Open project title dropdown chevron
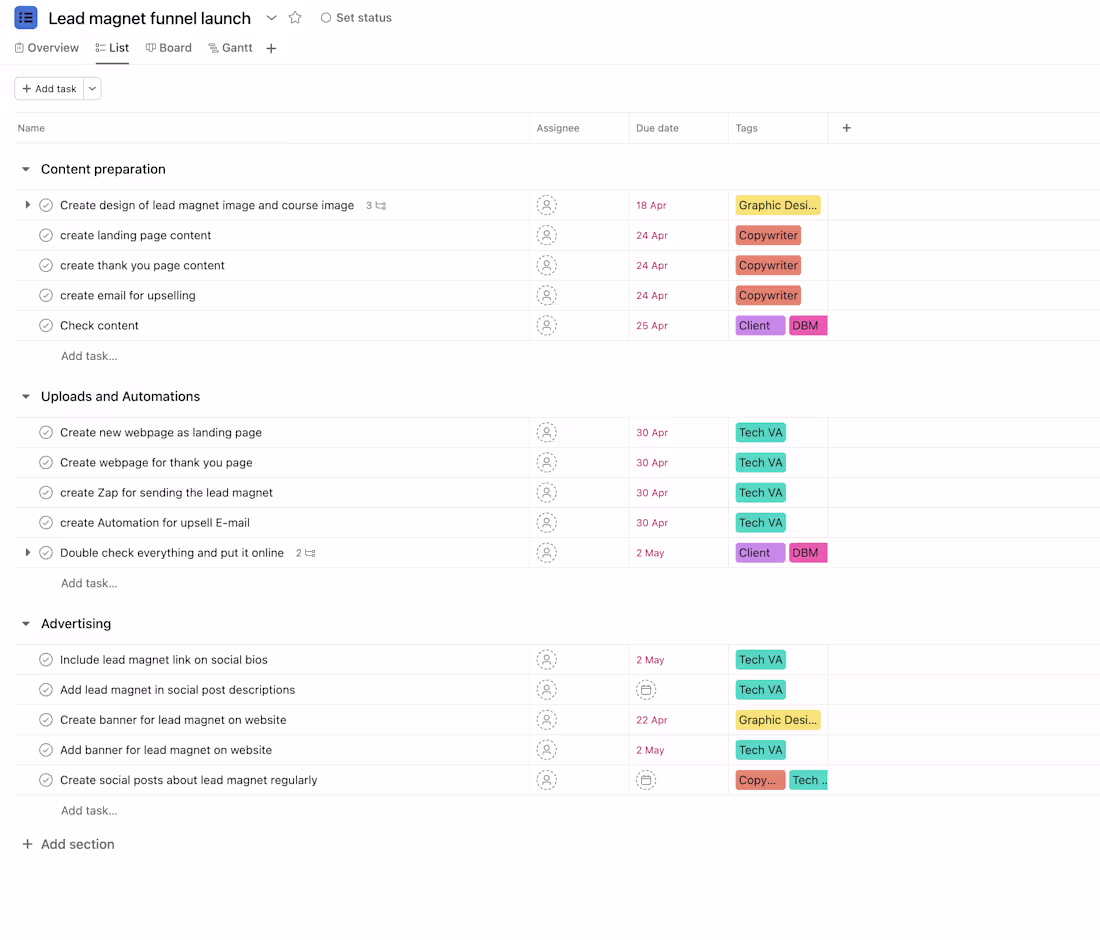1100x940 pixels. (x=271, y=18)
